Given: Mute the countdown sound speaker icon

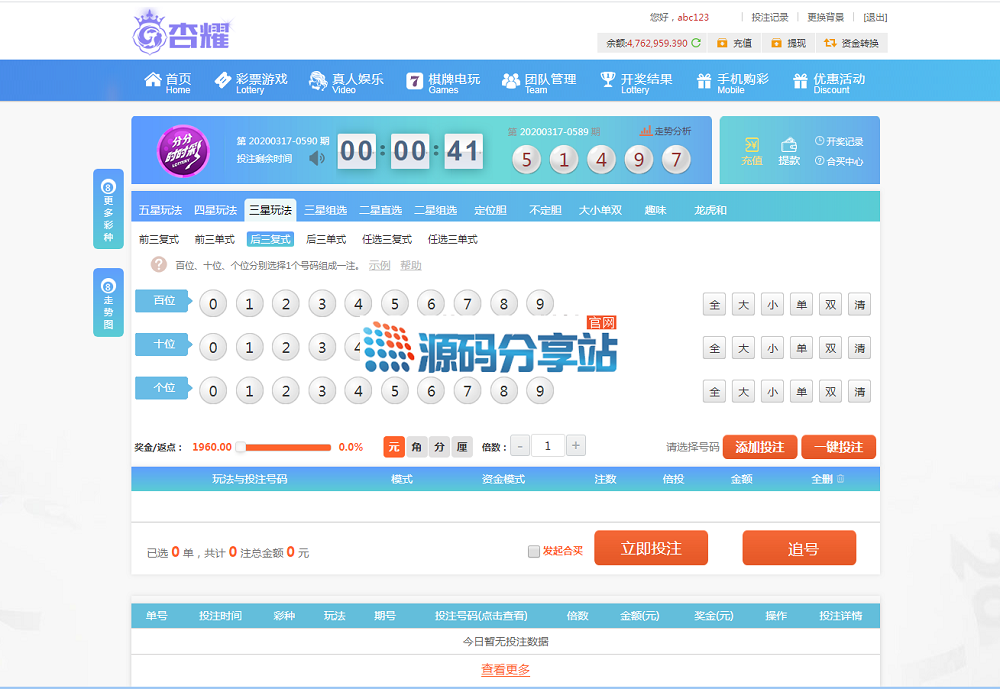Looking at the screenshot, I should (317, 158).
